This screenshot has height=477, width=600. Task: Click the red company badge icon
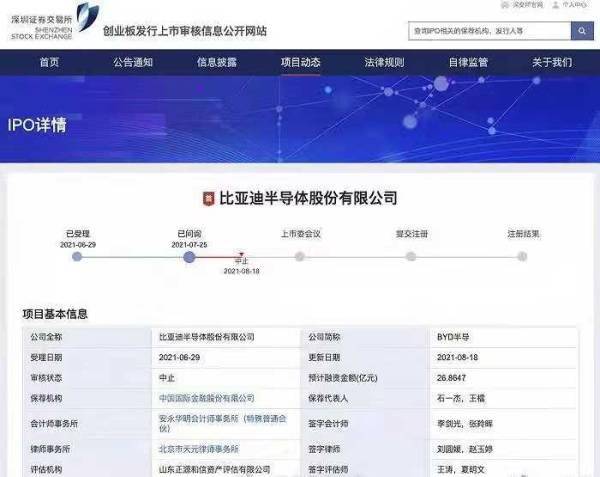pos(208,198)
